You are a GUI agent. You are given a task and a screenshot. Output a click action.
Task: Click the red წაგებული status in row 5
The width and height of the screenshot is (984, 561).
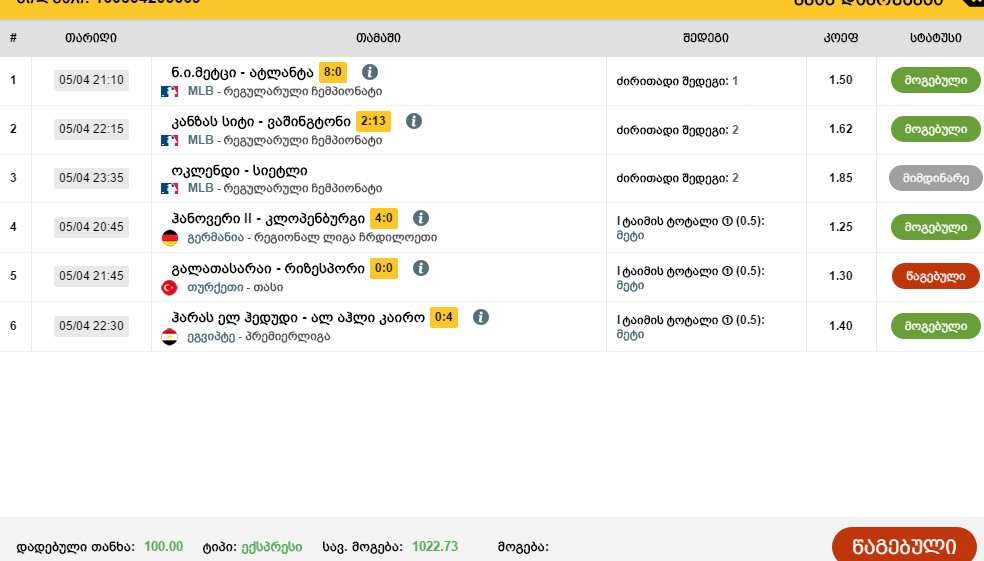[x=935, y=276]
